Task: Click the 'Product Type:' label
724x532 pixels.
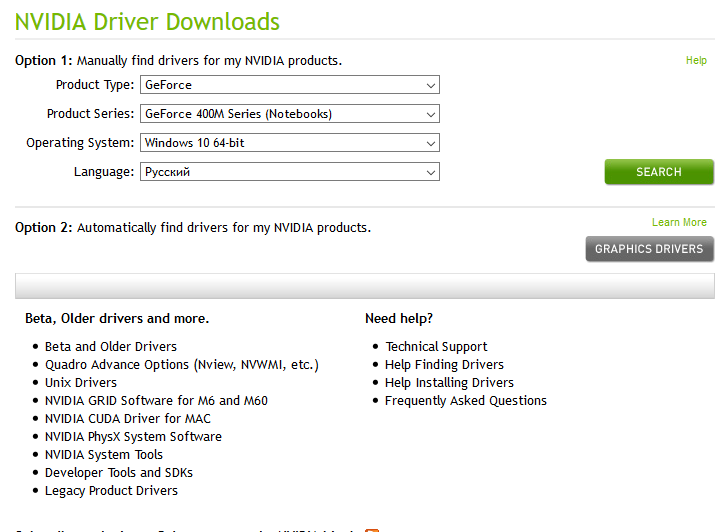Action: [95, 85]
